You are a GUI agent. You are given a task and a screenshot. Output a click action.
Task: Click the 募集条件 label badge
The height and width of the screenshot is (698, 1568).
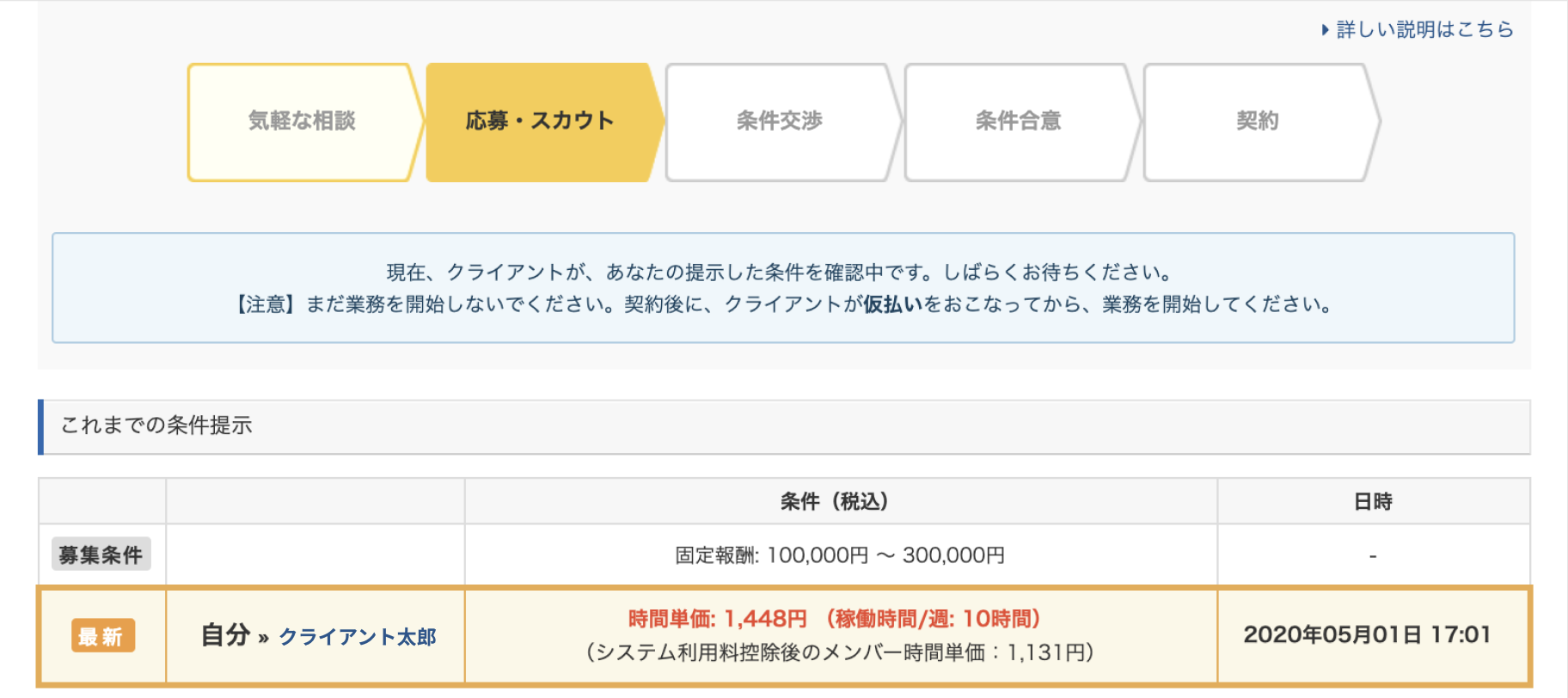tap(101, 554)
